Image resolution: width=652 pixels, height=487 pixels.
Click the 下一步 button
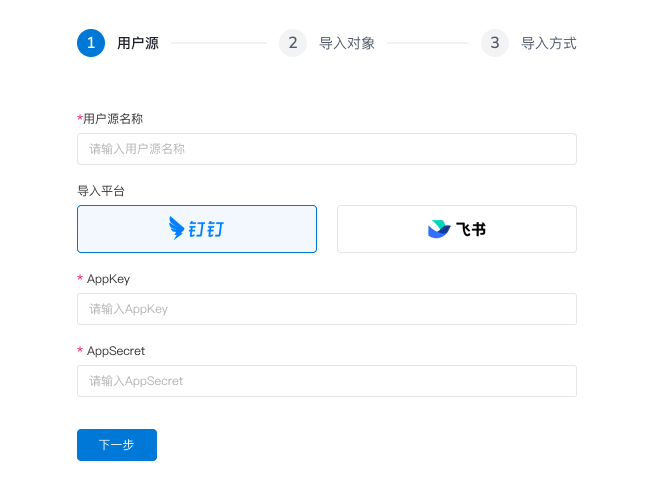coord(117,445)
